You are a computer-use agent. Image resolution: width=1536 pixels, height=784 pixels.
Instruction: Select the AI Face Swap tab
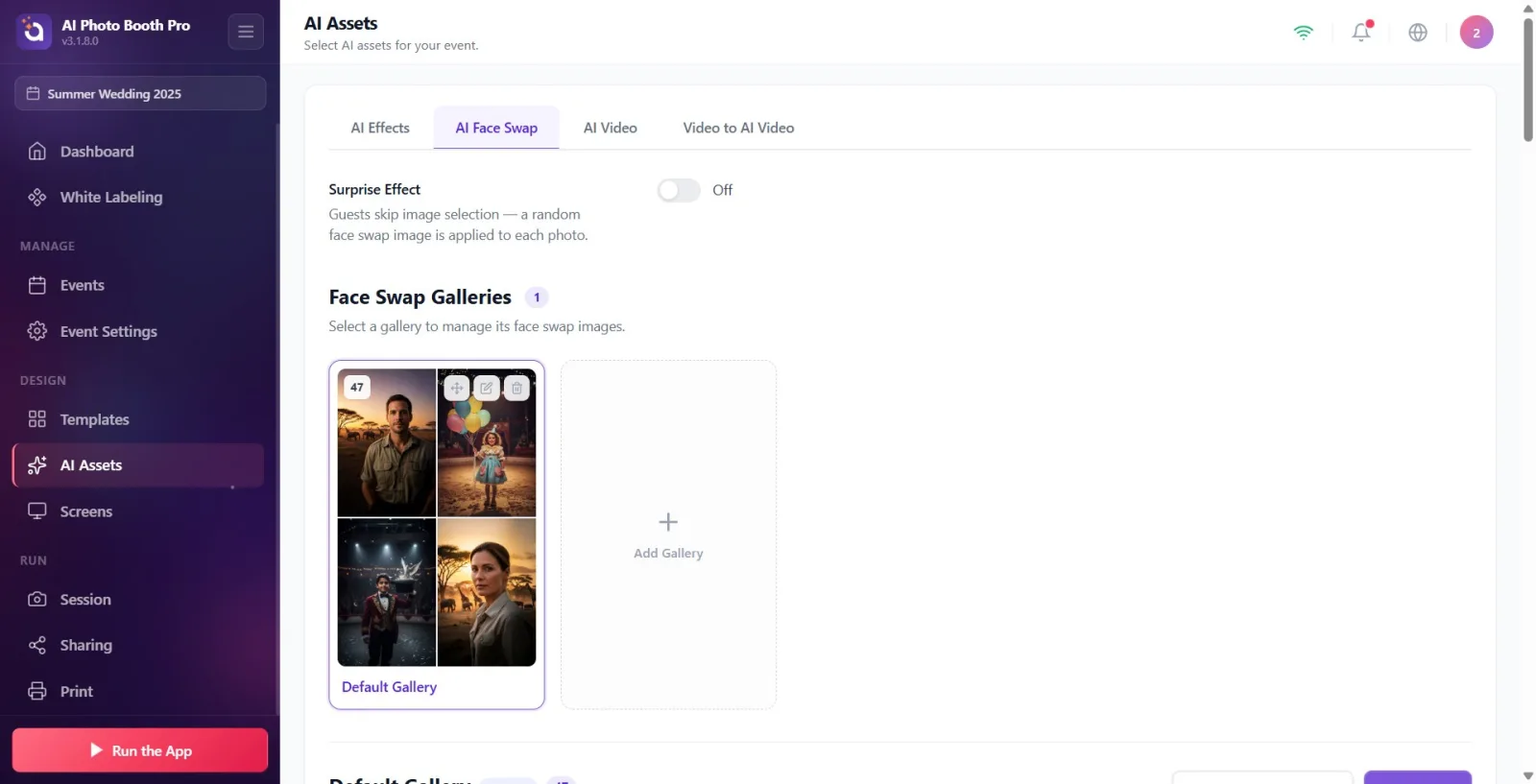point(496,128)
